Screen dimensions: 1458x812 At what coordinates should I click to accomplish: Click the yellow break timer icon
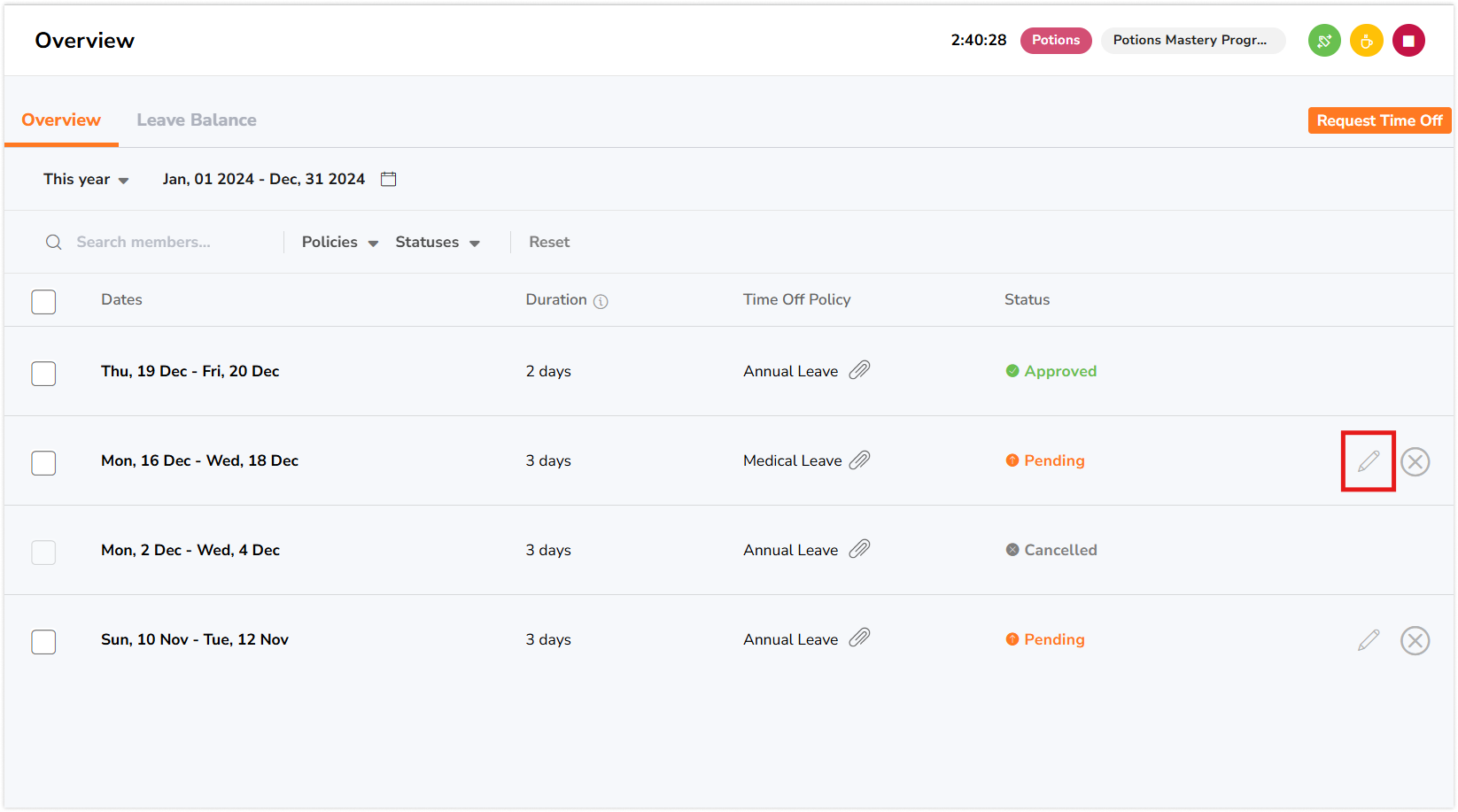click(x=1366, y=41)
